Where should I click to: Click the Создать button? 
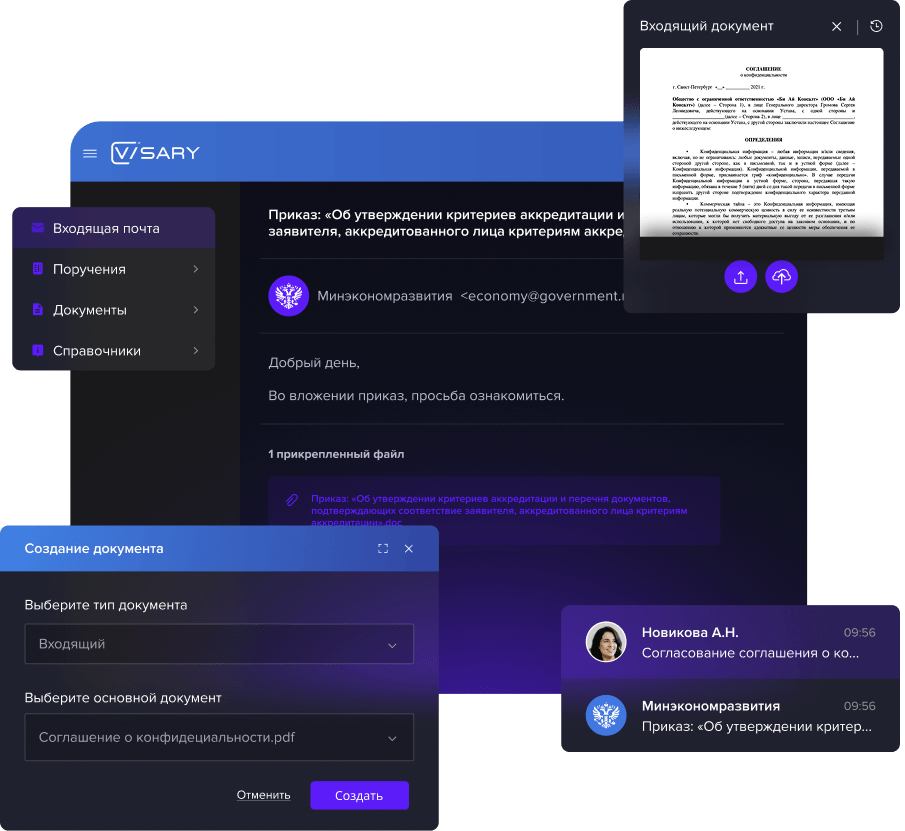click(359, 795)
